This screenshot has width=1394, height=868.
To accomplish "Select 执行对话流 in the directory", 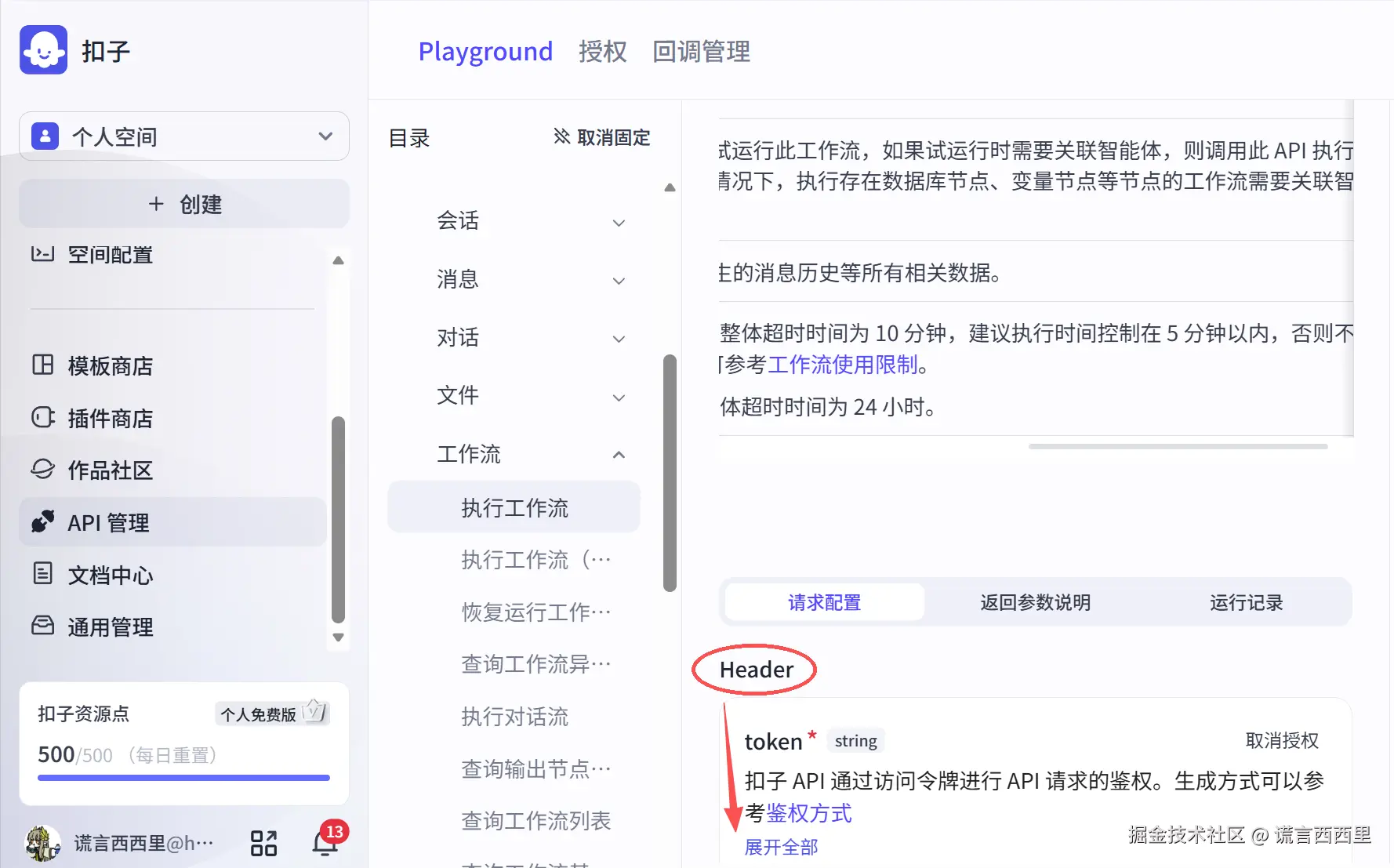I will pos(514,717).
